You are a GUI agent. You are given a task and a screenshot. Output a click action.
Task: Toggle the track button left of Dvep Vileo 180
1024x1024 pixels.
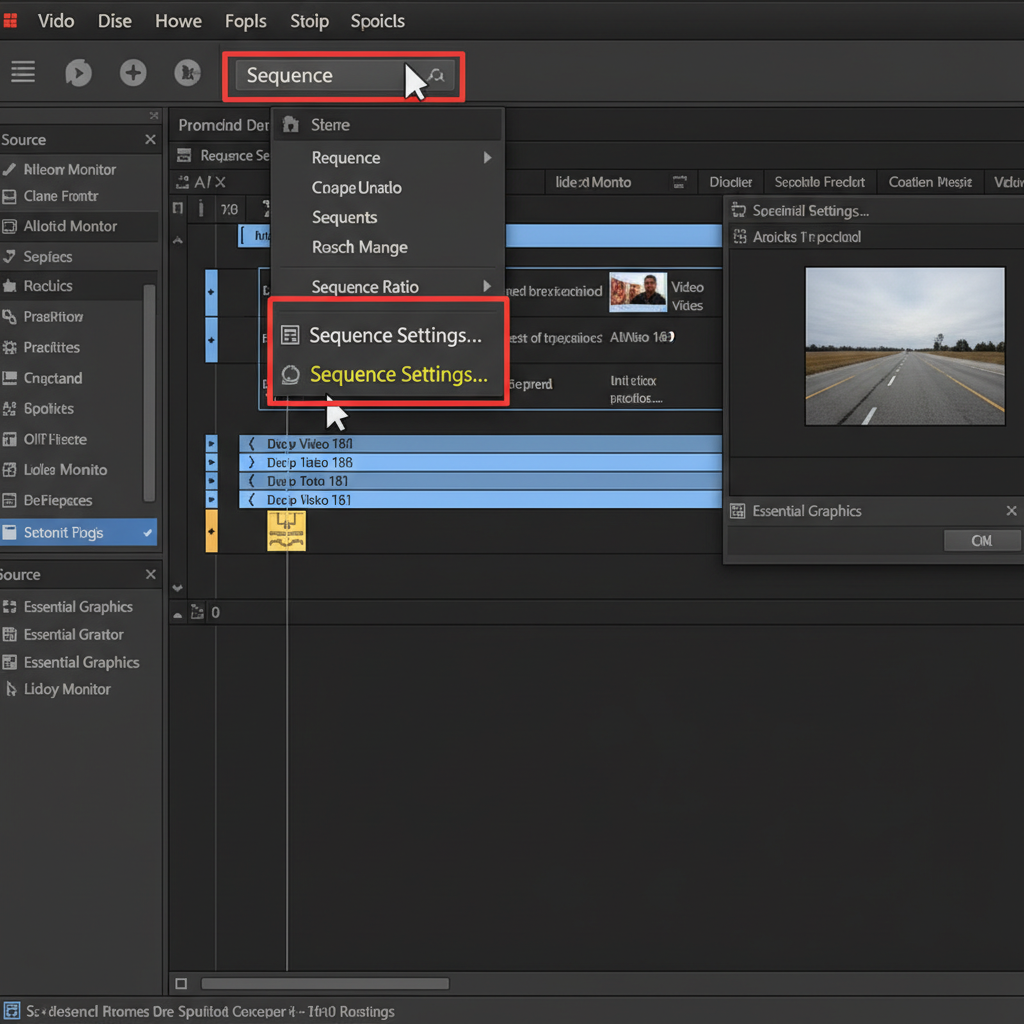coord(212,443)
